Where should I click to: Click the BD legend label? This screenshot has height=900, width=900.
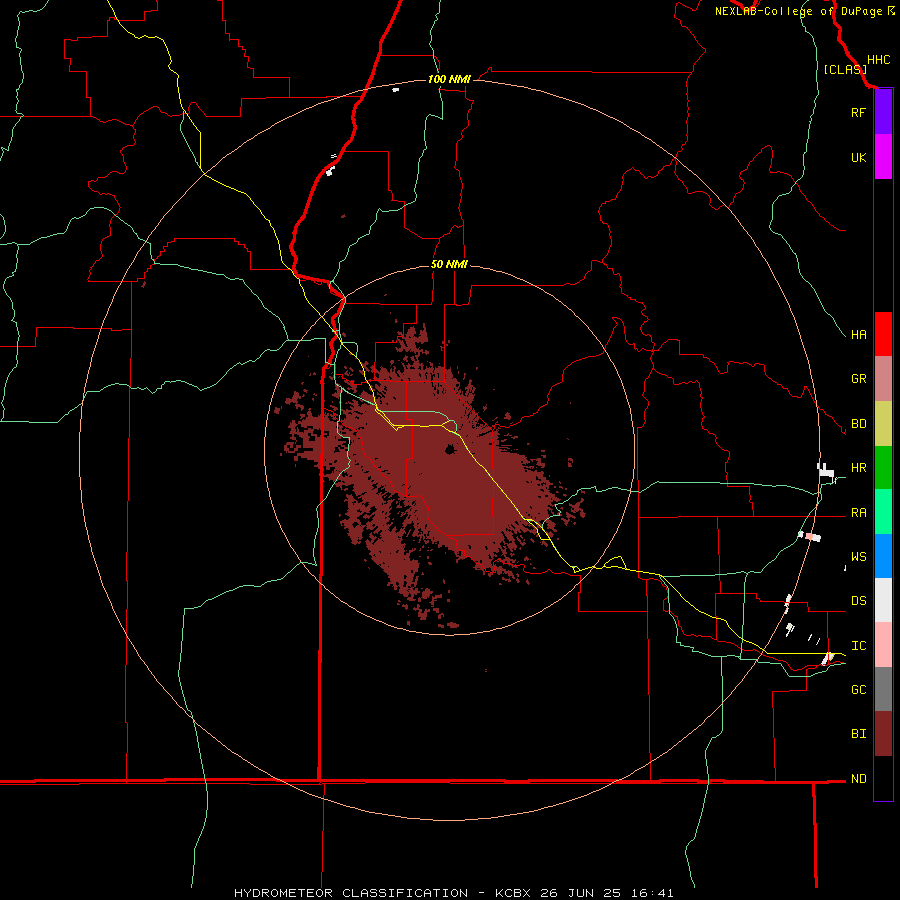pos(858,424)
